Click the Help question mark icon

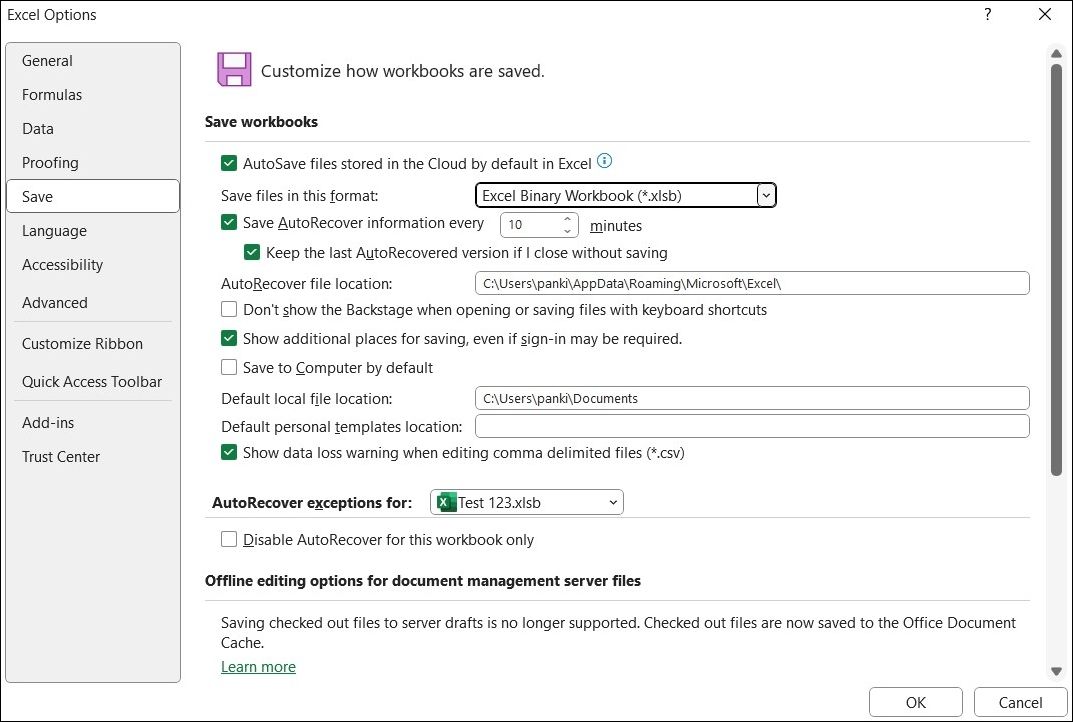tap(987, 15)
